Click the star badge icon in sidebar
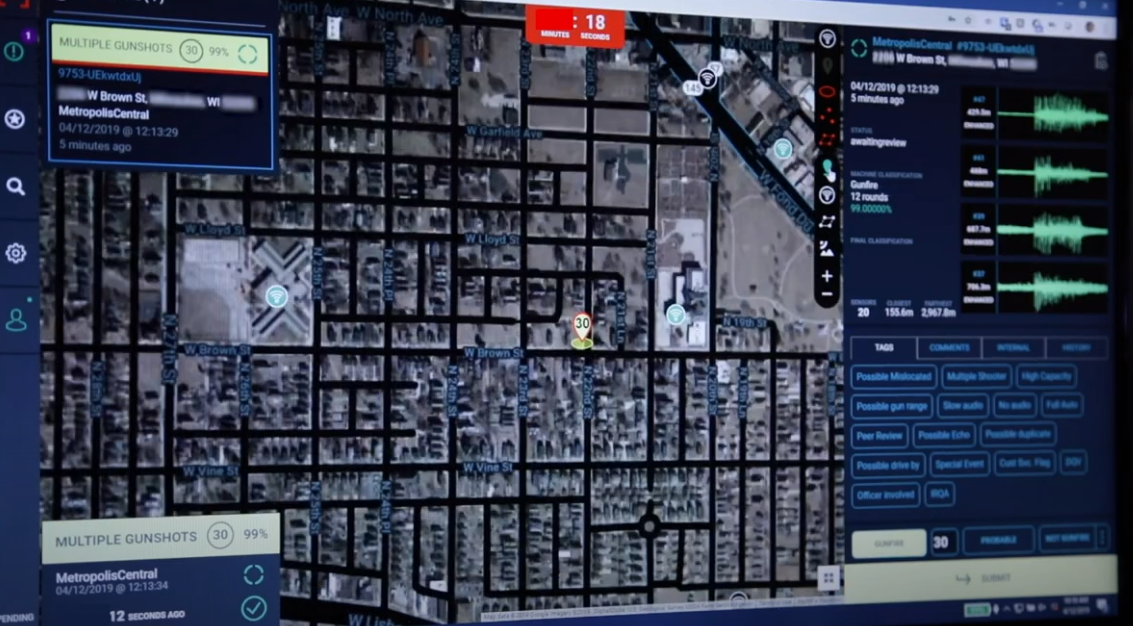 14,119
